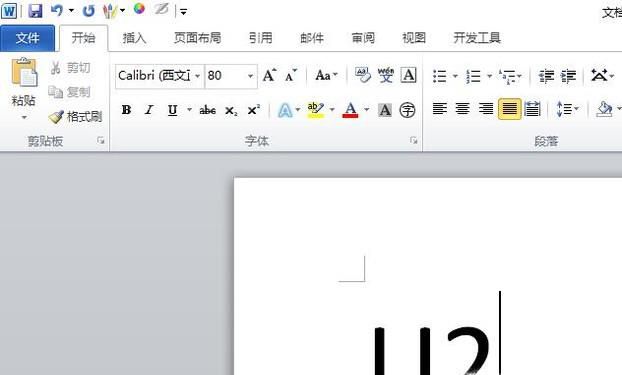Toggle strikethrough abc formatting
The width and height of the screenshot is (622, 375).
(207, 110)
